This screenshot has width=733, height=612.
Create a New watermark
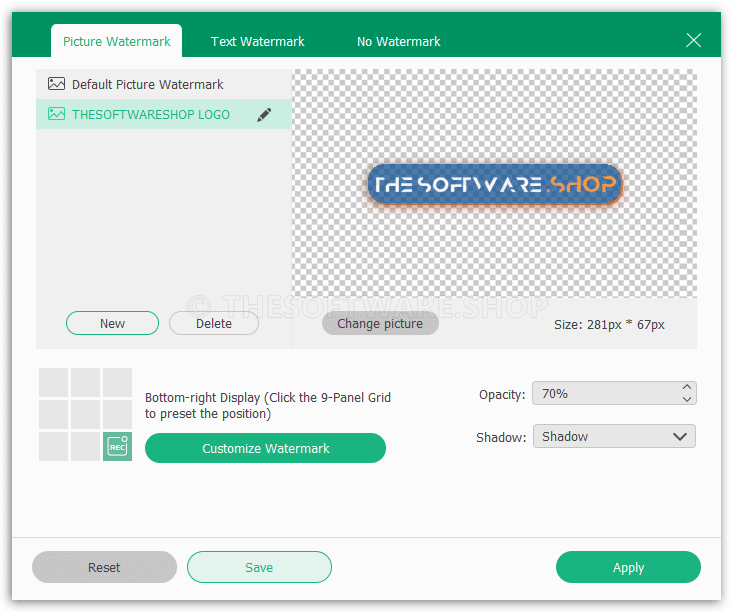click(x=112, y=323)
